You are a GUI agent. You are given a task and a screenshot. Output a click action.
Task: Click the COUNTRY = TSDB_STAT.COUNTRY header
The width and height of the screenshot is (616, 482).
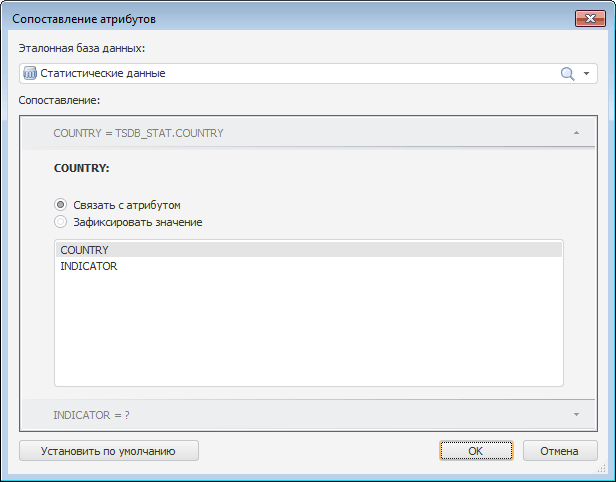[138, 132]
